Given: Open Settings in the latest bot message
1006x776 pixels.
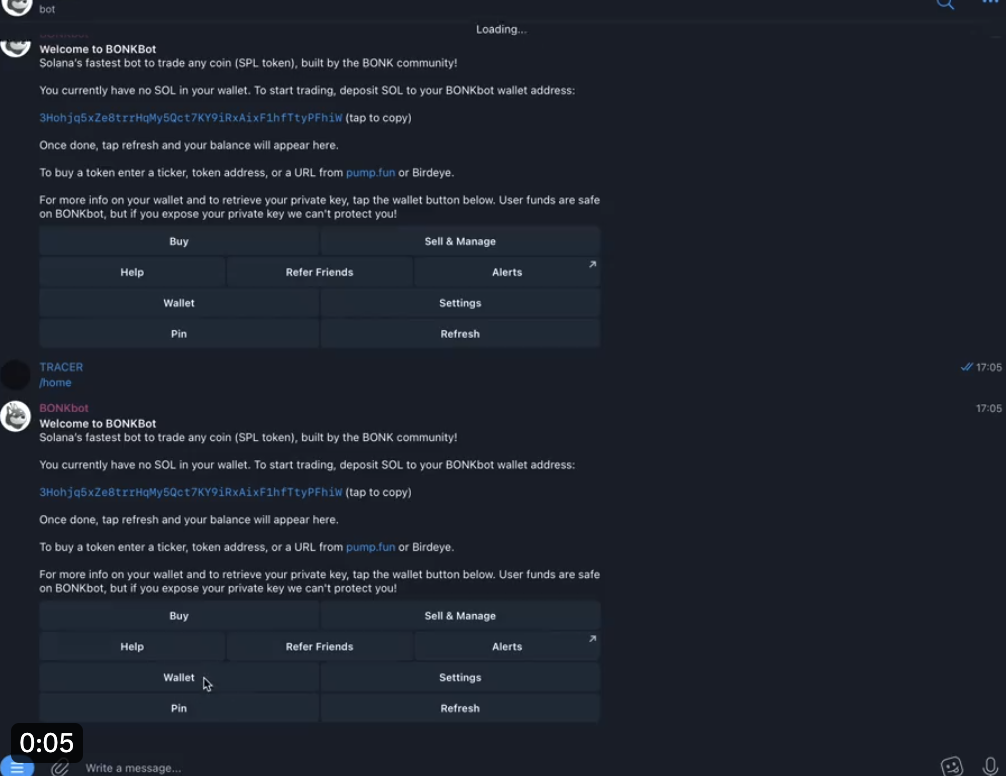Looking at the screenshot, I should 460,677.
